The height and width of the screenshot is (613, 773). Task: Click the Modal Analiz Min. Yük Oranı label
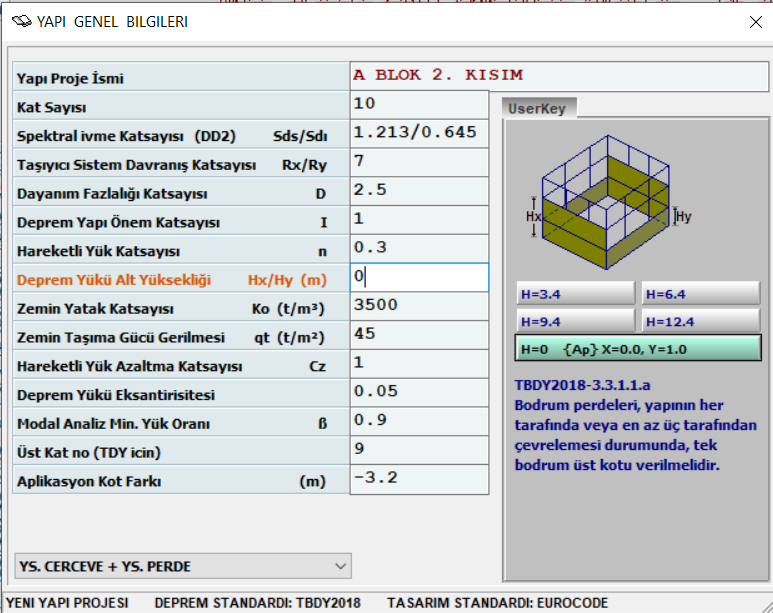113,424
